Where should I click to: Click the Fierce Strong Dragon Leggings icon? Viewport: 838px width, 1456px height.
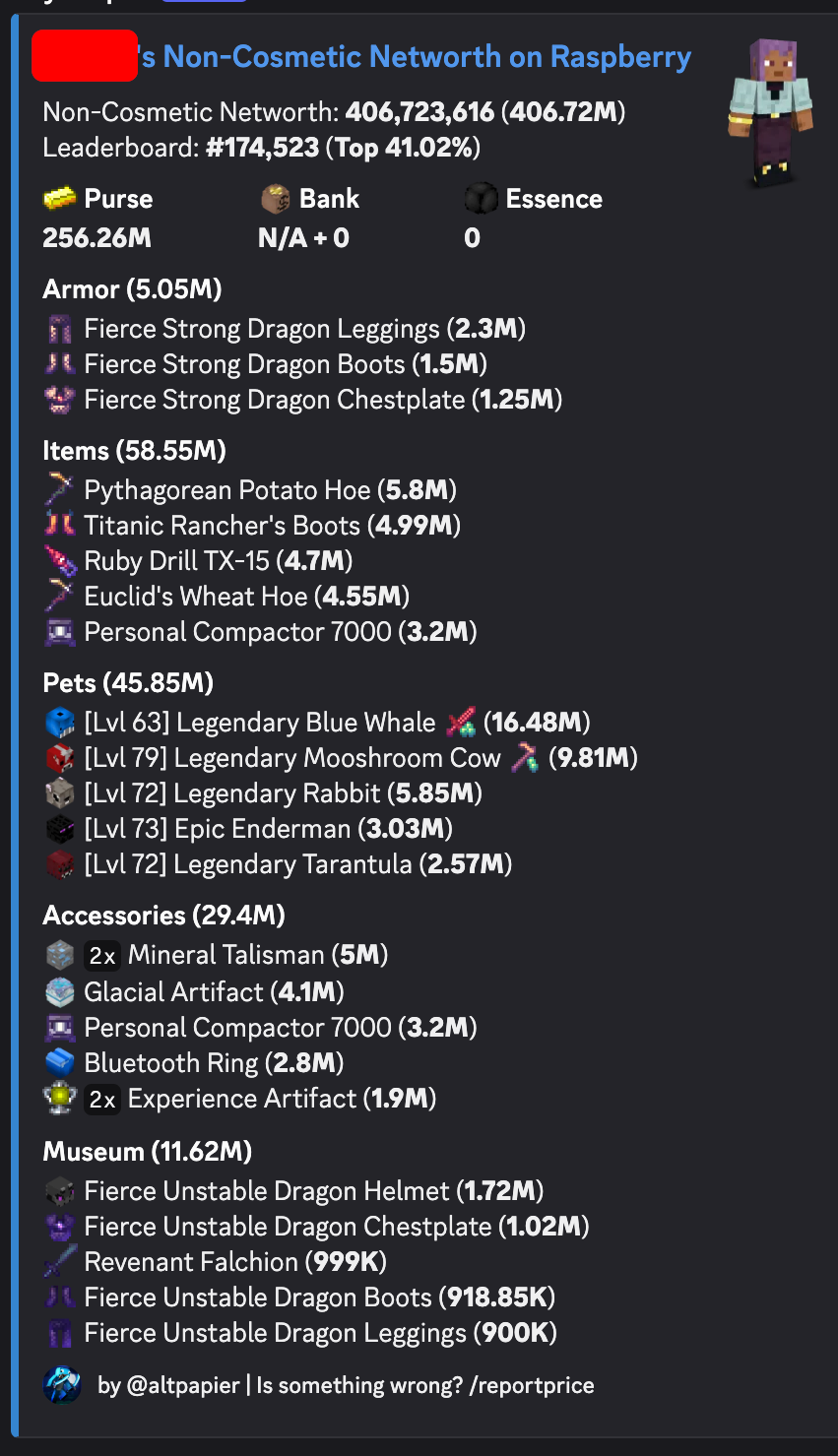click(60, 329)
